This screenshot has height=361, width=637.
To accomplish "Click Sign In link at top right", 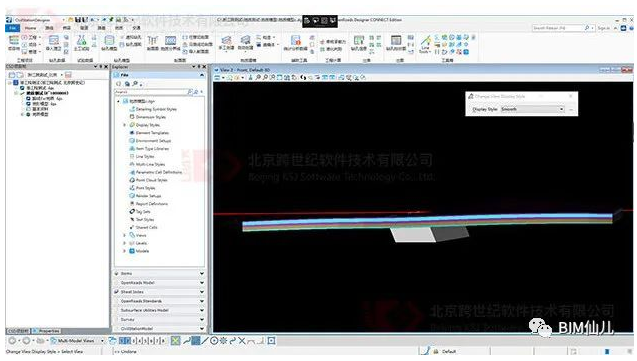I will [603, 28].
